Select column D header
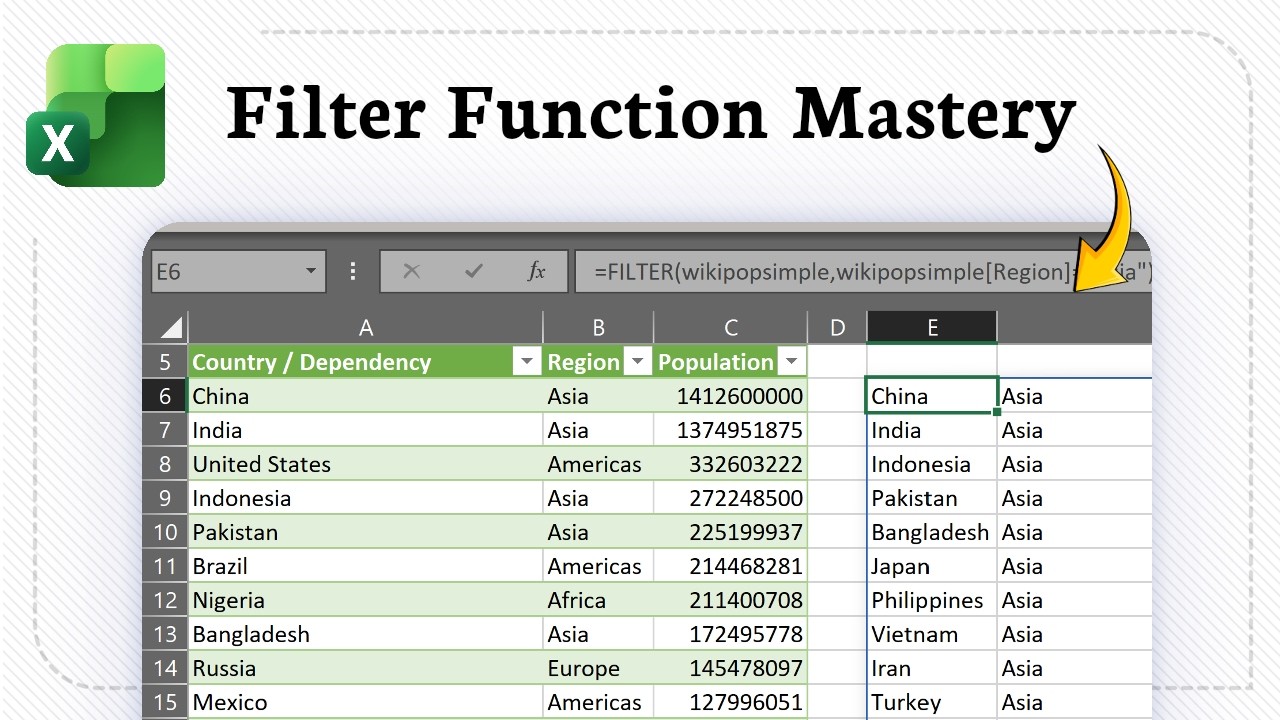Viewport: 1280px width, 720px height. [838, 327]
